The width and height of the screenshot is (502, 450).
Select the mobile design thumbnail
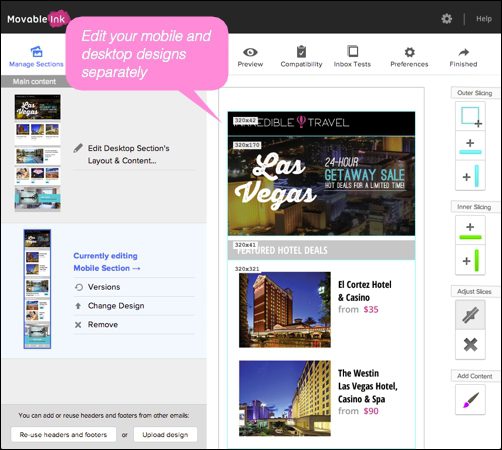[37, 289]
